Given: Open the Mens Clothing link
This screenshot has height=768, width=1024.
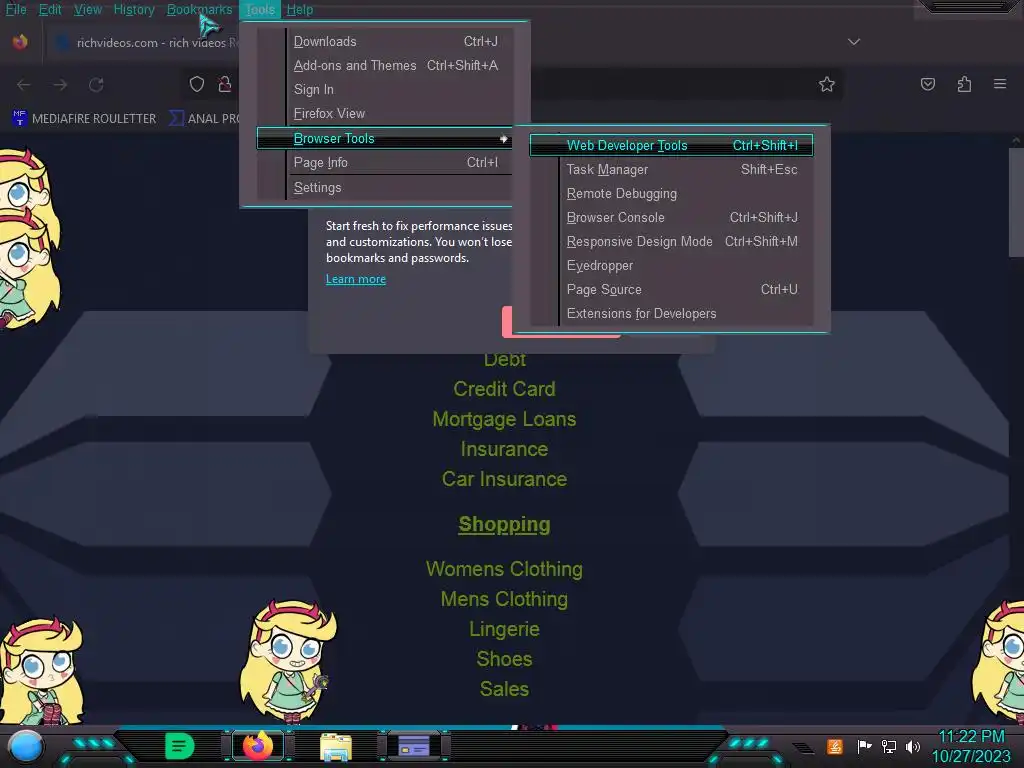Looking at the screenshot, I should tap(504, 600).
